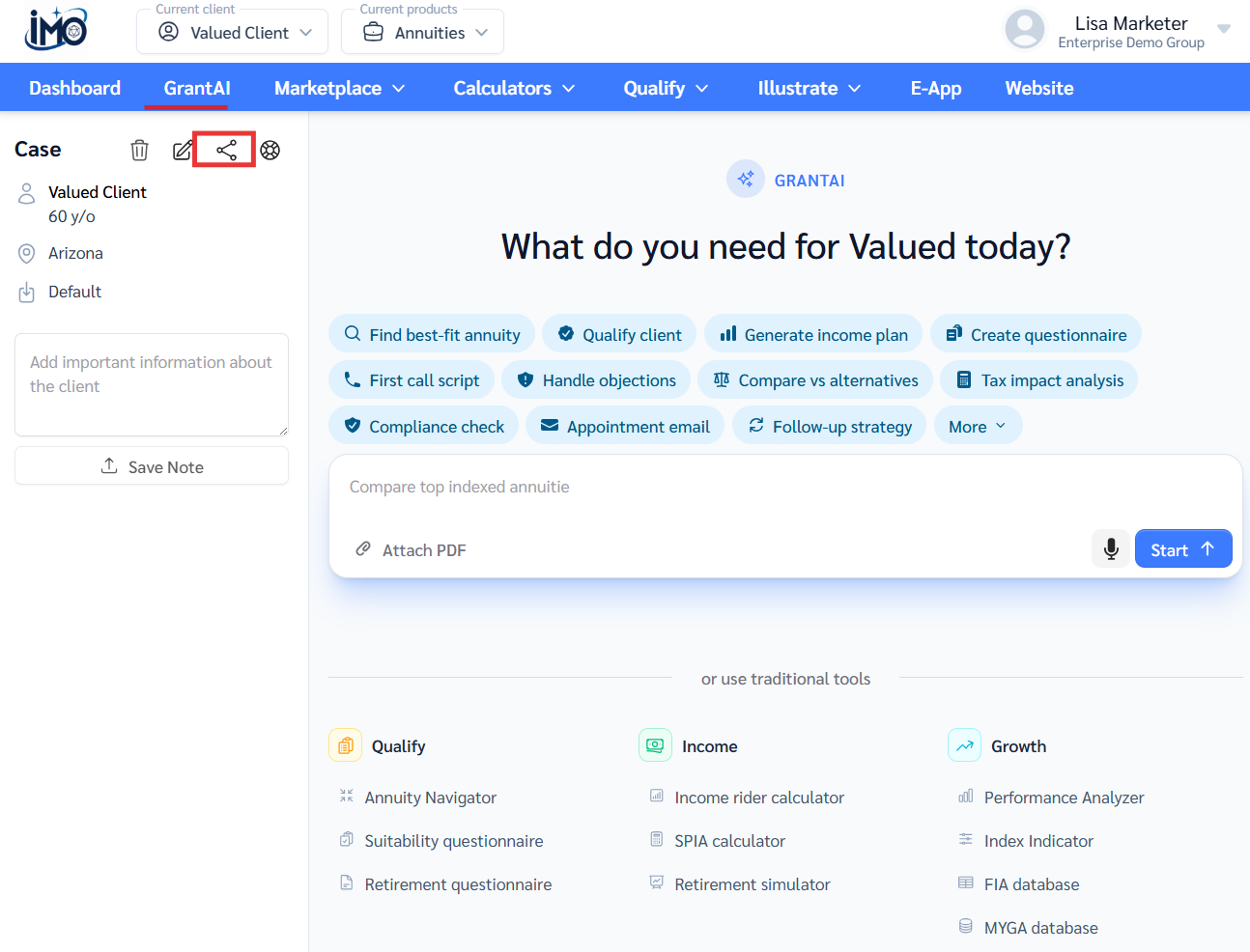Delete case using the trash icon

pos(140,150)
